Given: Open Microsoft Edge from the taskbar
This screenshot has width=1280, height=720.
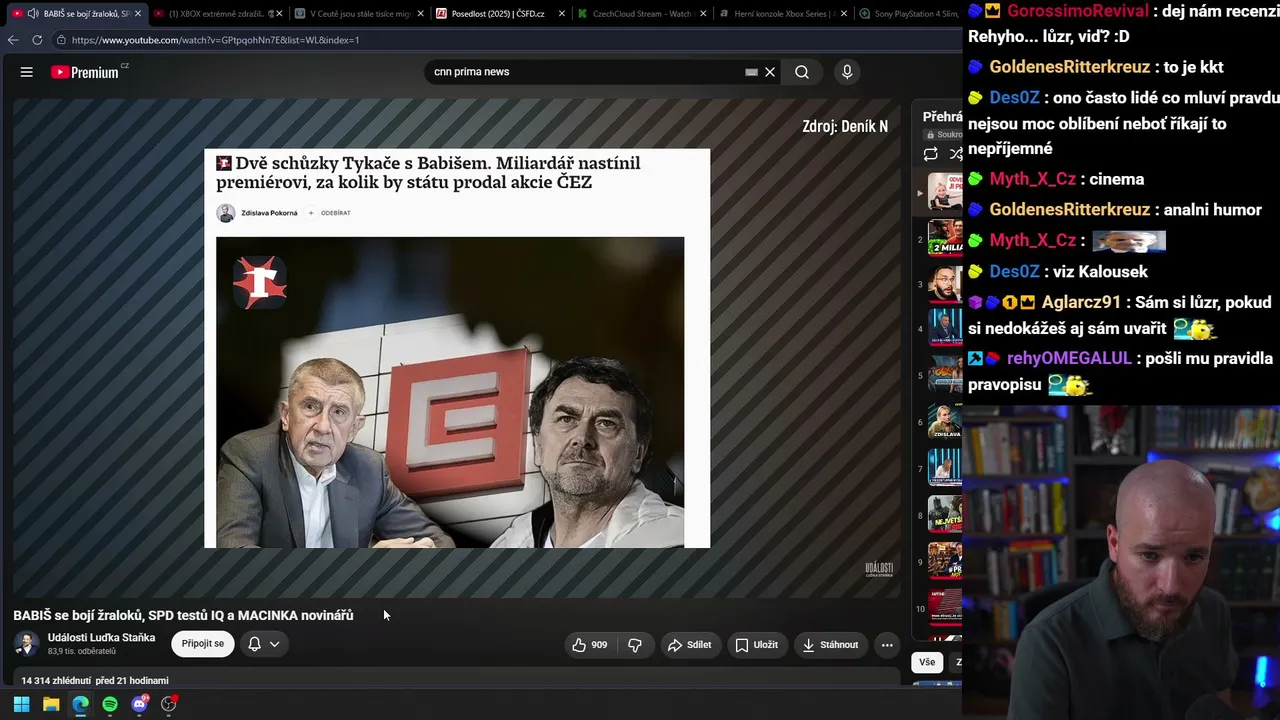Looking at the screenshot, I should pos(80,704).
